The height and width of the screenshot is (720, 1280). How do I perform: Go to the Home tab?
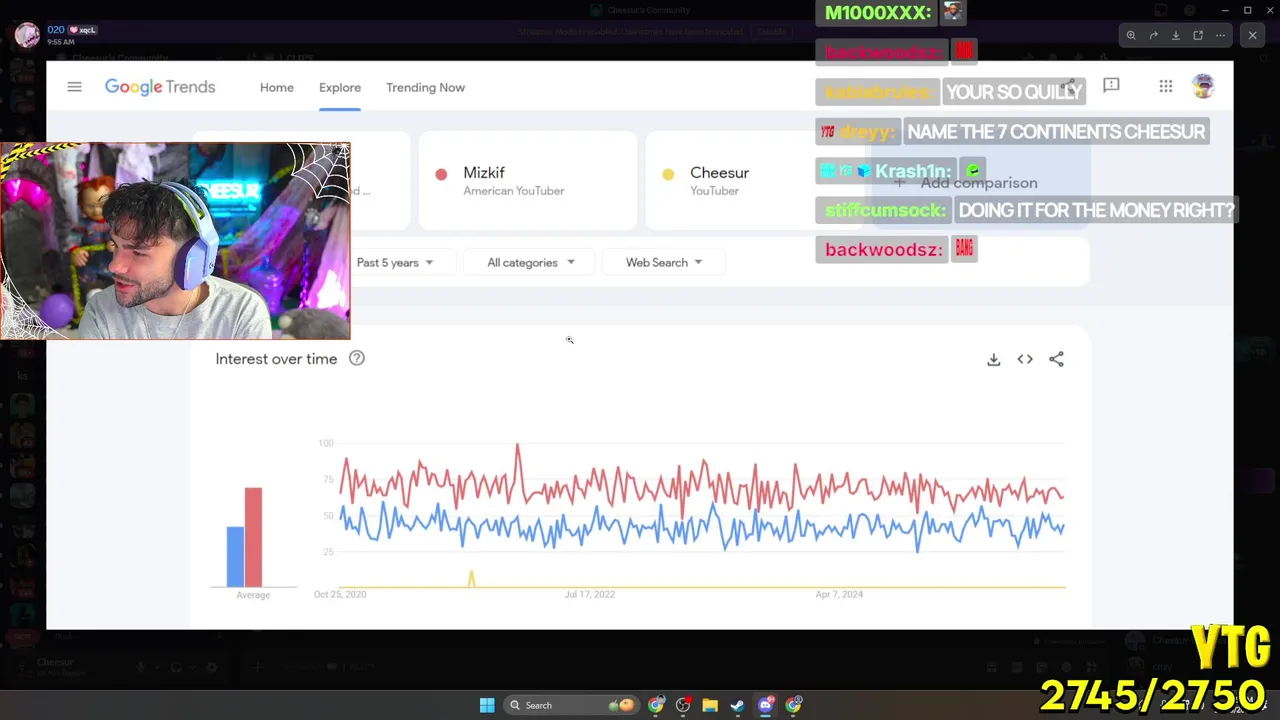(277, 87)
